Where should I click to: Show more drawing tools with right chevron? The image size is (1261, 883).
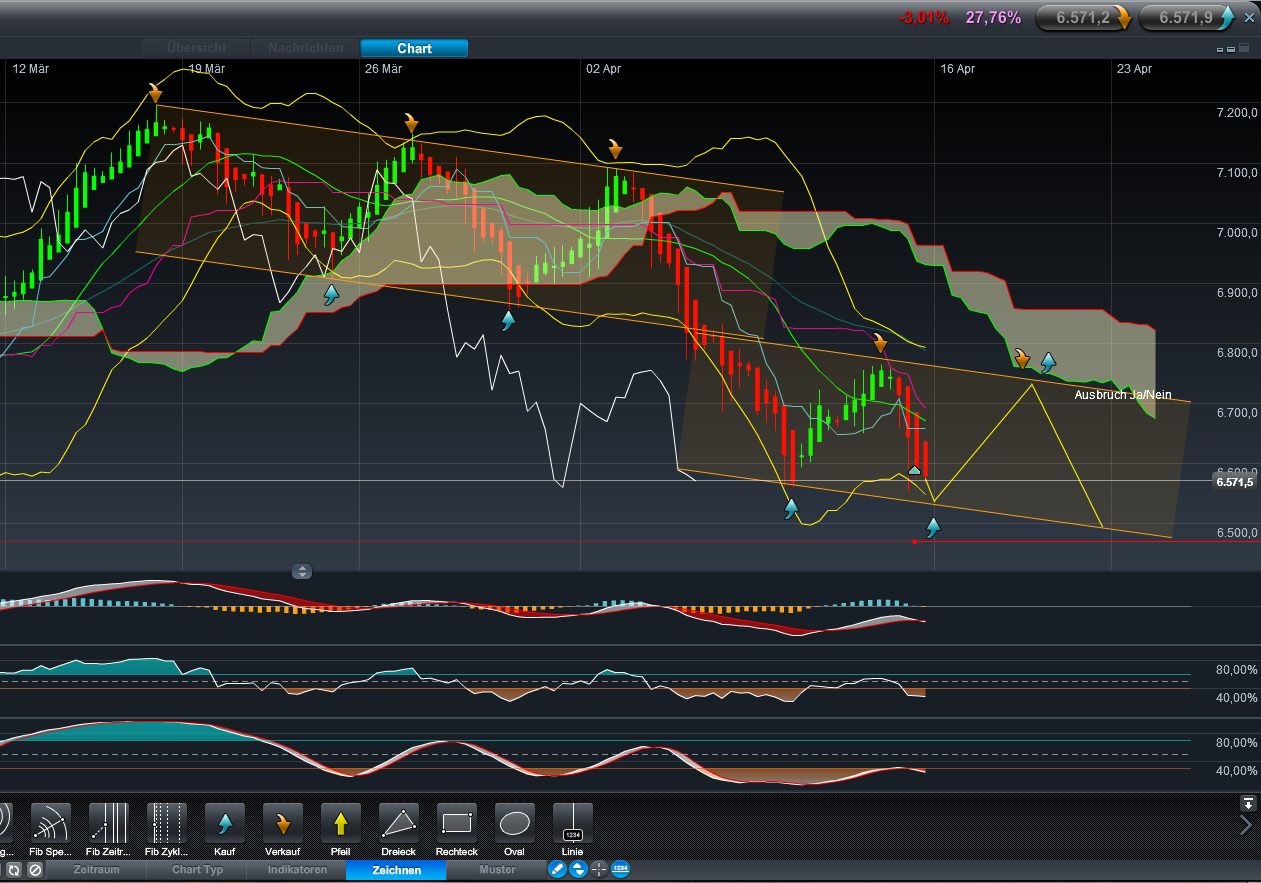click(1246, 825)
